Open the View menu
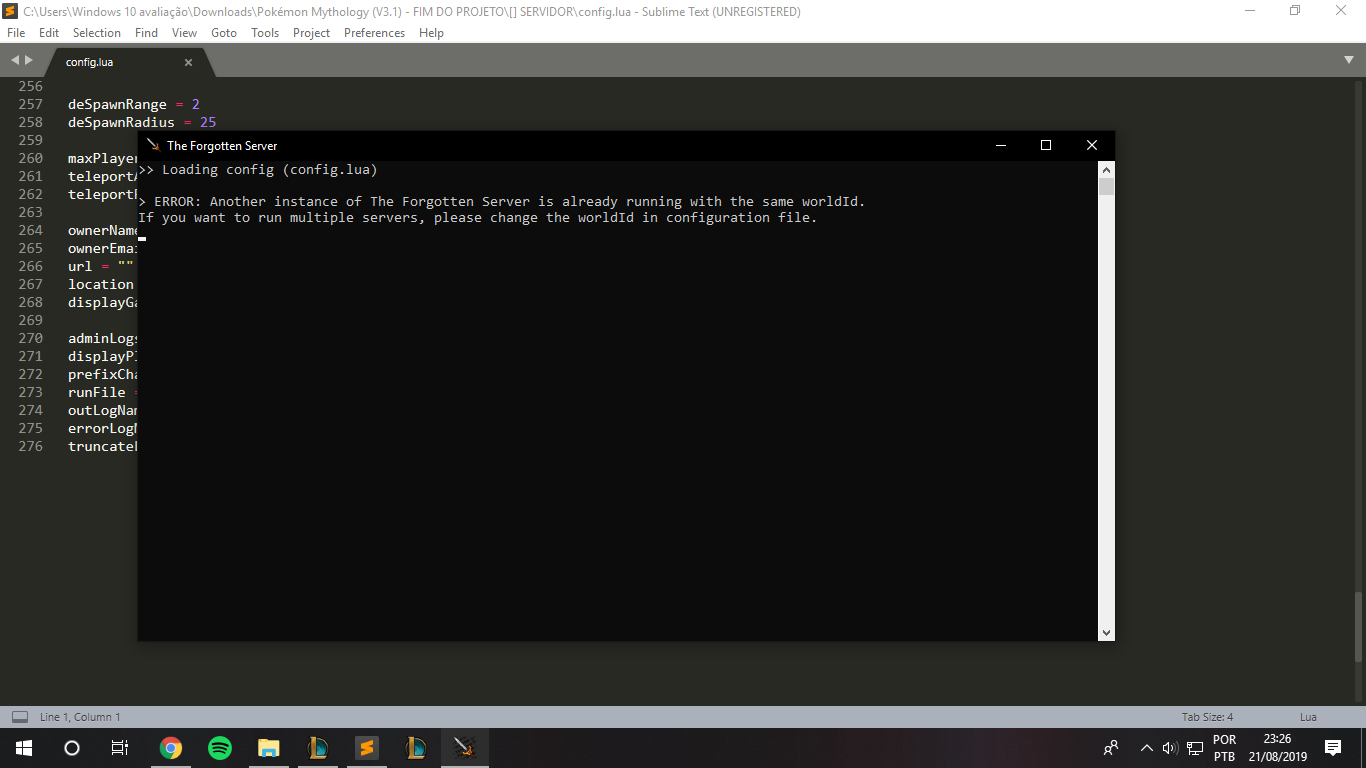 coord(184,33)
